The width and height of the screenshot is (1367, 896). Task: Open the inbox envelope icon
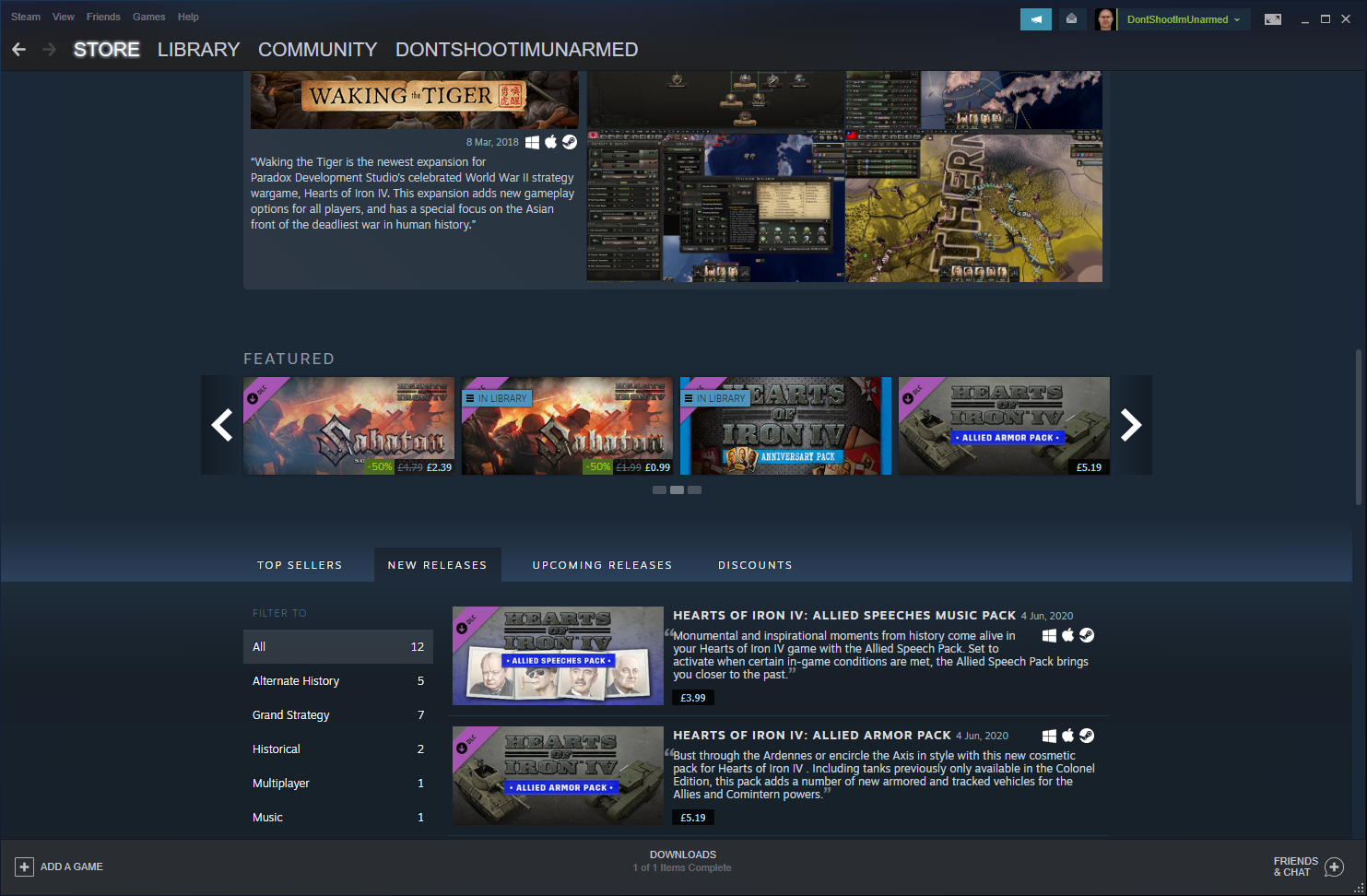coord(1071,19)
